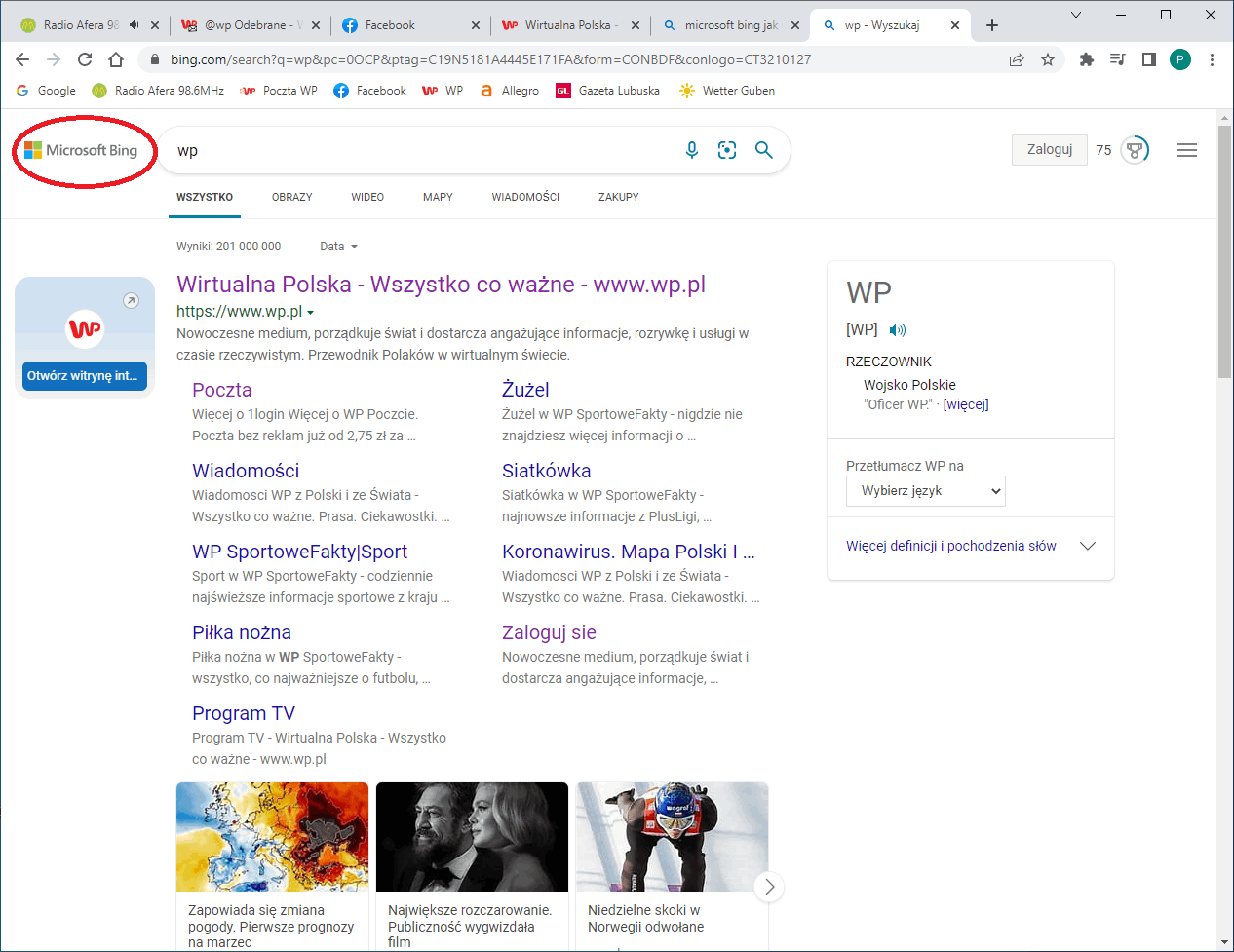
Task: Open the Zaloguj sie sitelink
Action: pos(549,632)
